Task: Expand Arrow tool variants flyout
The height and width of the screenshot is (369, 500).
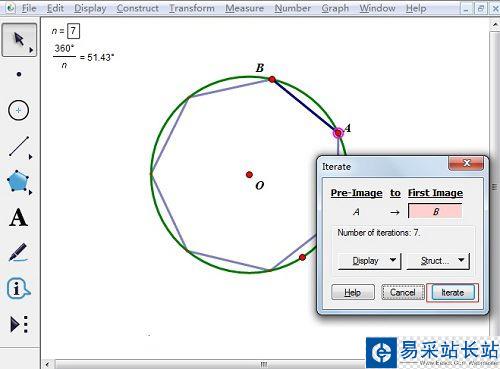Action: (x=31, y=50)
